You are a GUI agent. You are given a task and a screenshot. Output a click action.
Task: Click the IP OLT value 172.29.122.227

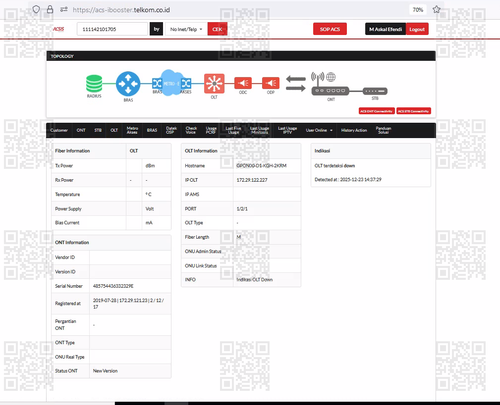click(252, 180)
